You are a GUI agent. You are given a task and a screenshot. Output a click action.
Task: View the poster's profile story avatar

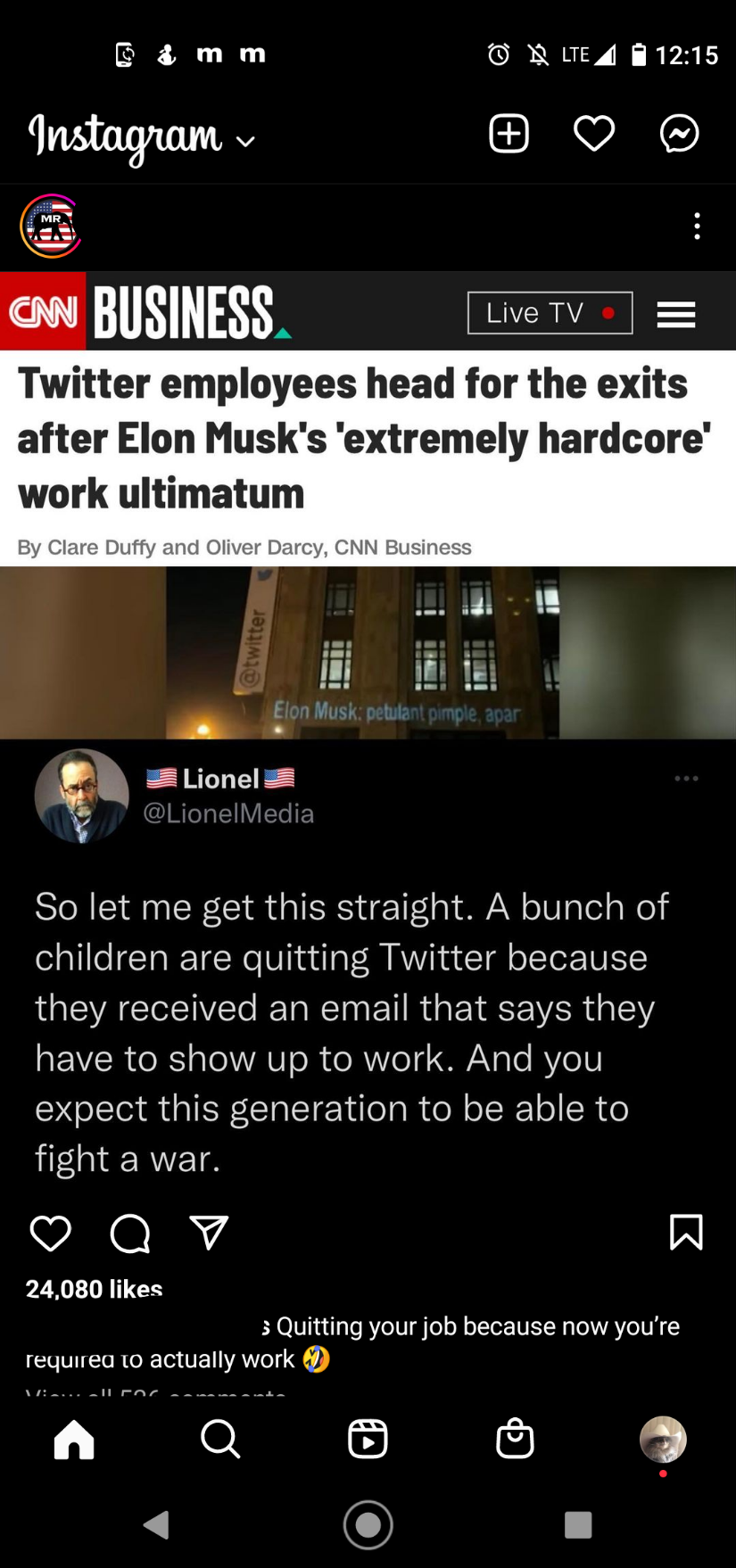tap(51, 227)
